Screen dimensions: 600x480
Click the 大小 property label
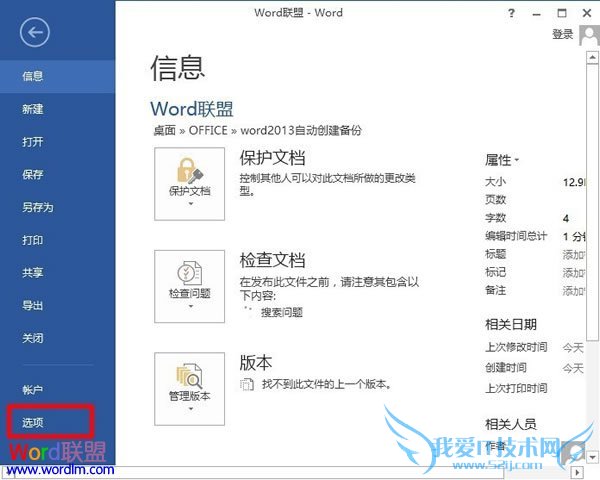coord(496,181)
